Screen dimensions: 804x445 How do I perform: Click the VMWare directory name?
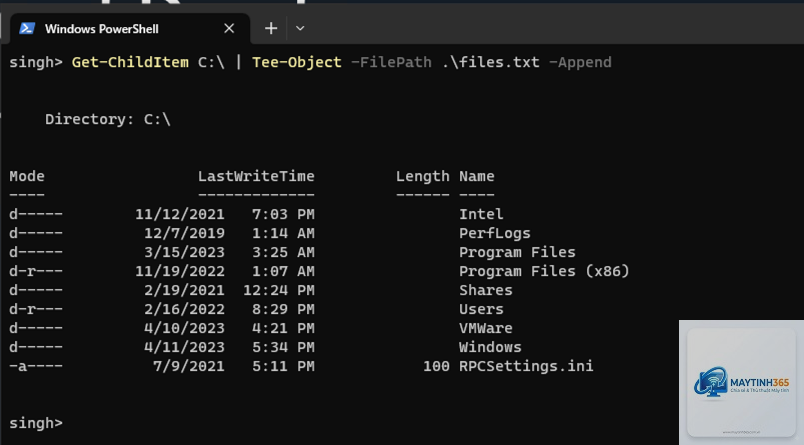[486, 328]
